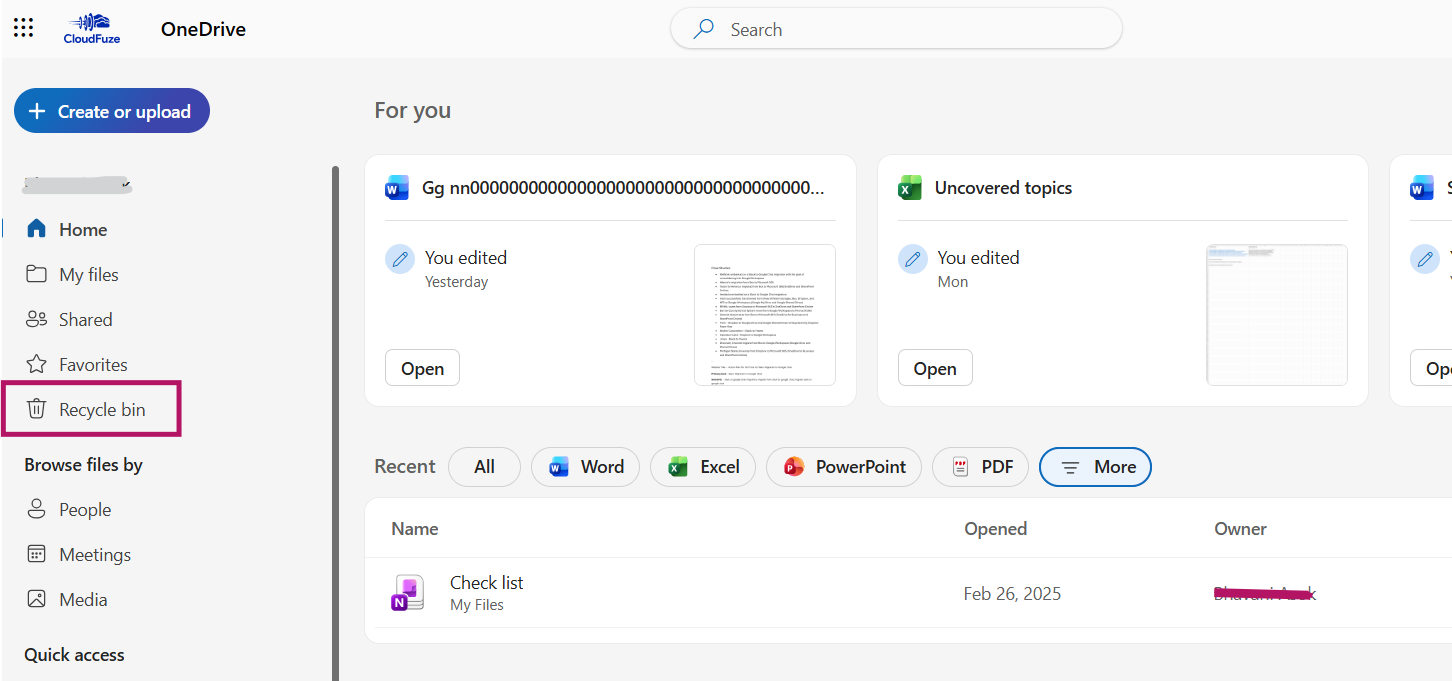Click the PDF icon in filter chip
Image resolution: width=1452 pixels, height=681 pixels.
pos(961,467)
